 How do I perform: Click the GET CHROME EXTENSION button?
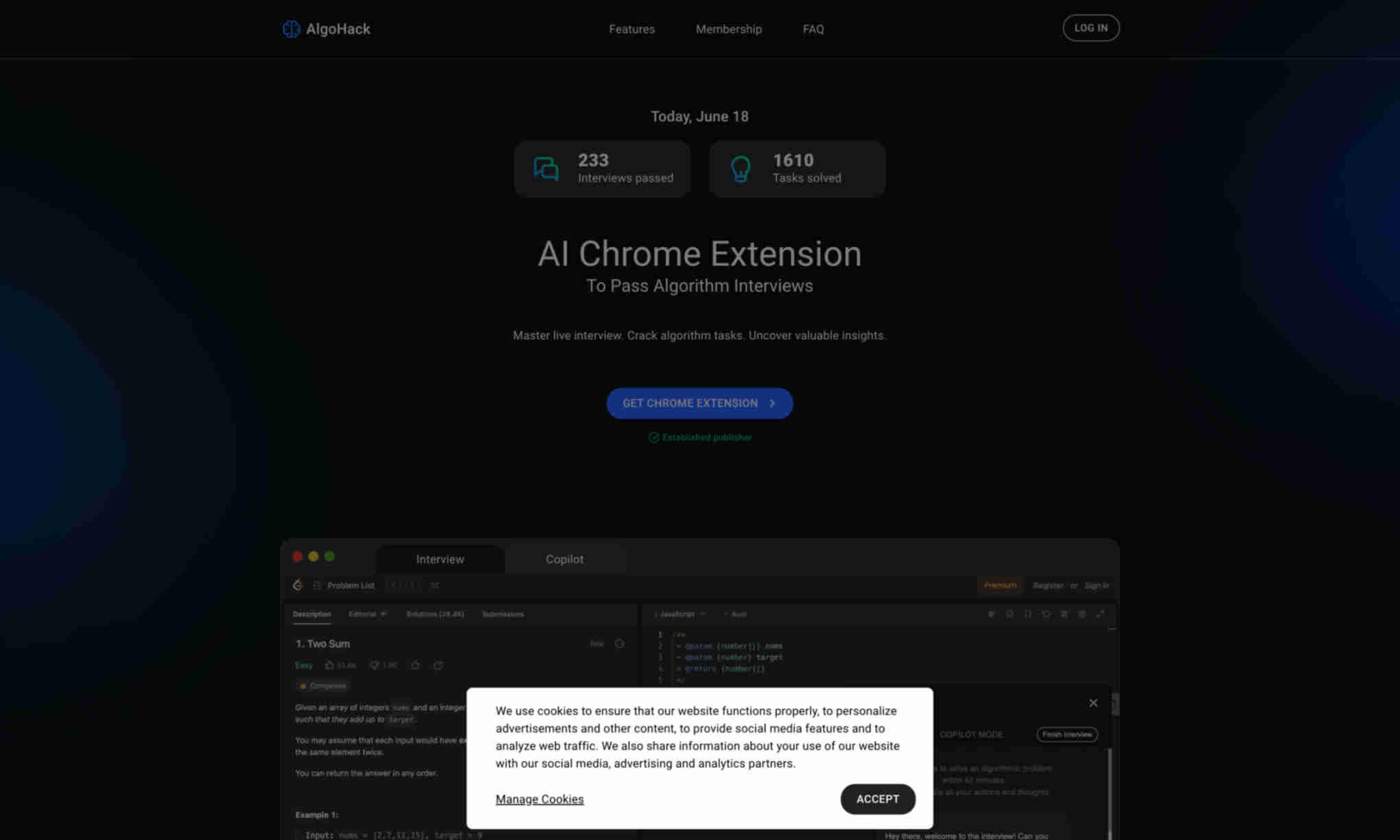(x=699, y=403)
